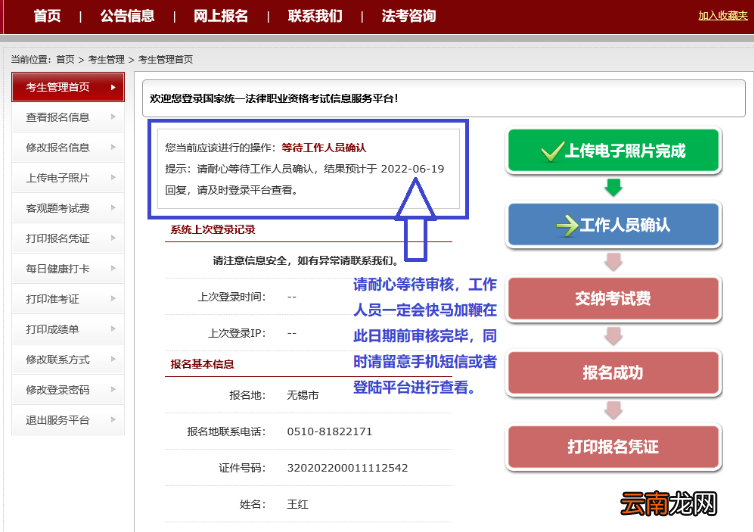754x532 pixels.
Task: Click the arrow icon on 工作人员确认
Action: (x=567, y=226)
